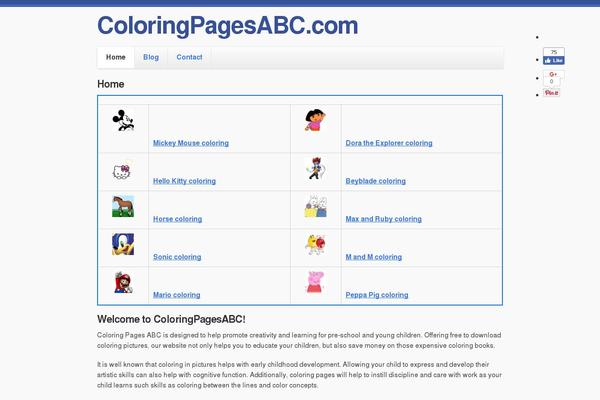Viewport: 600px width, 400px height.
Task: Click the 'Welcome to ColoringPagesABC!' heading
Action: coord(171,319)
